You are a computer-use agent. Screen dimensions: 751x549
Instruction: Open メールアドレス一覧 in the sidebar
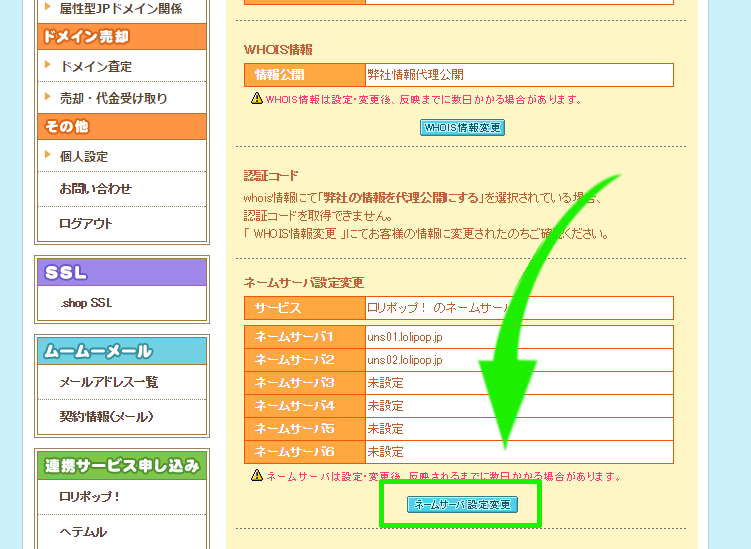[108, 382]
